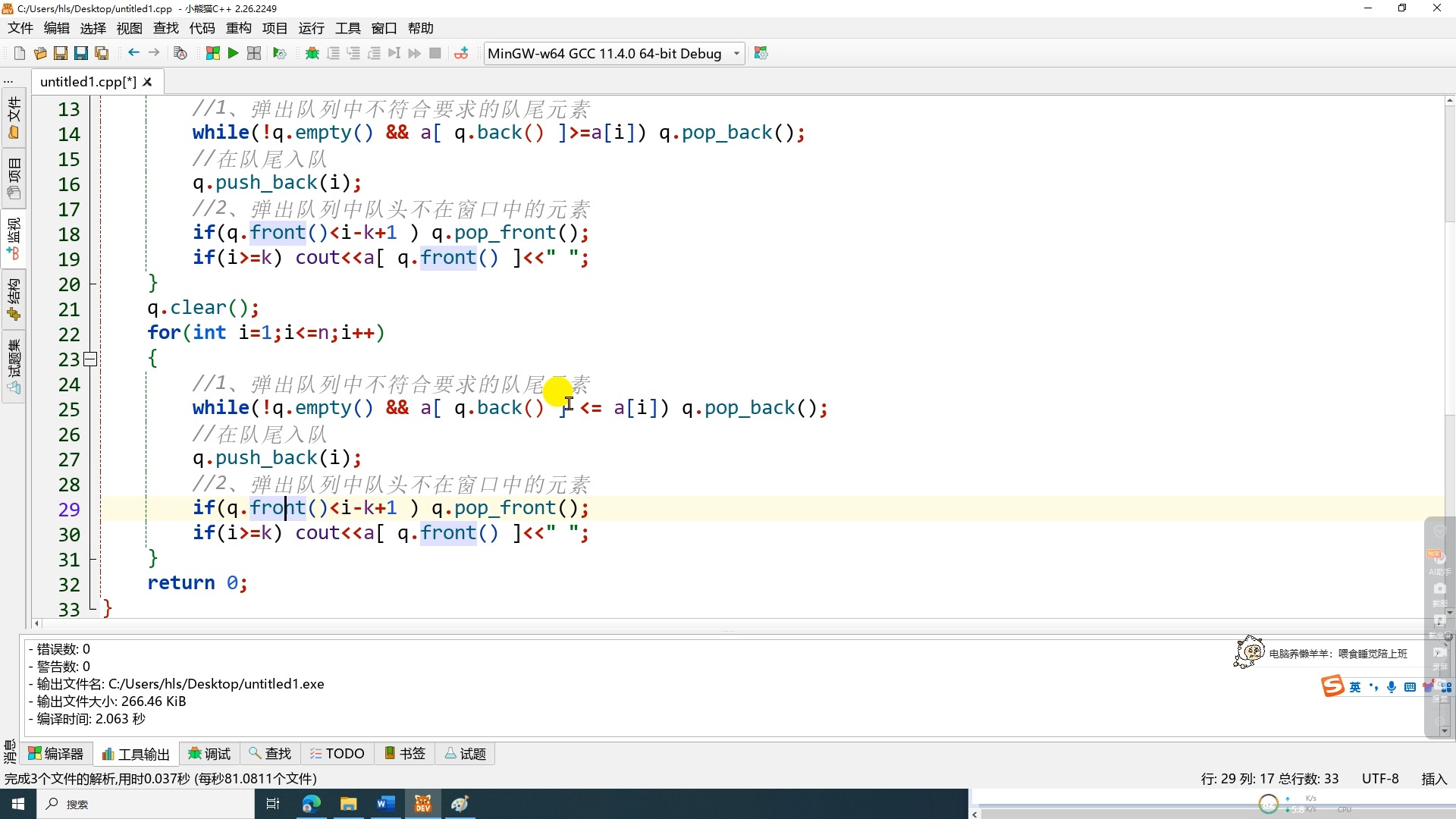
Task: Switch to the 调试 bottom tab
Action: (x=210, y=754)
